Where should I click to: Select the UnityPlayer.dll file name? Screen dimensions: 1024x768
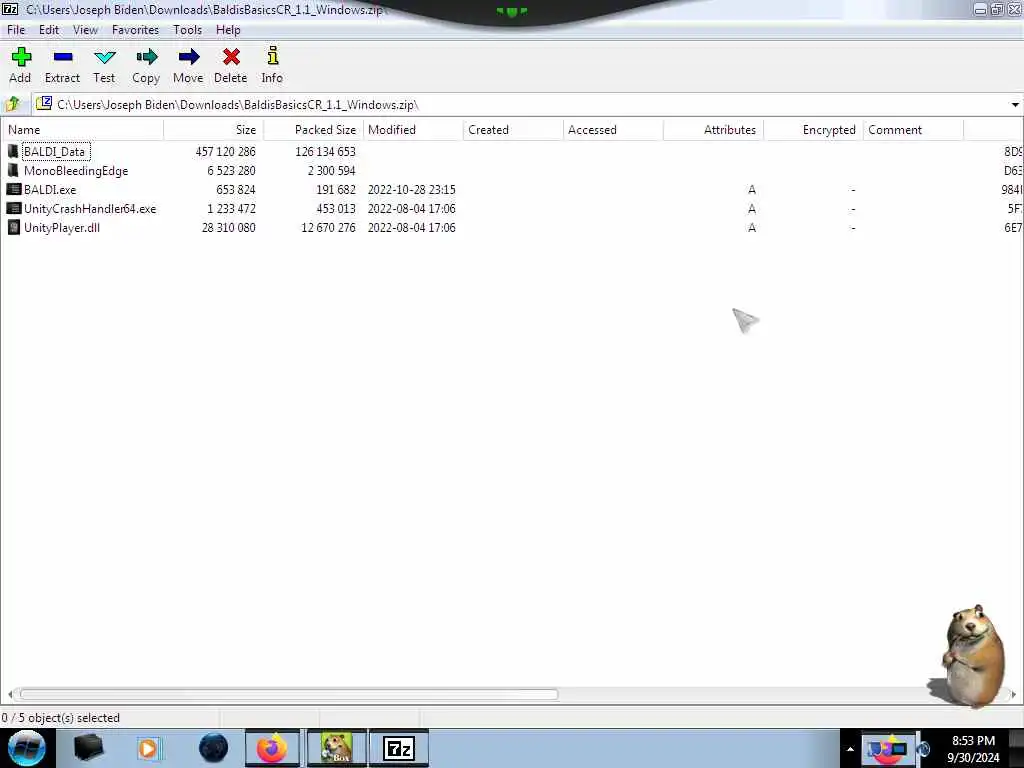click(62, 227)
